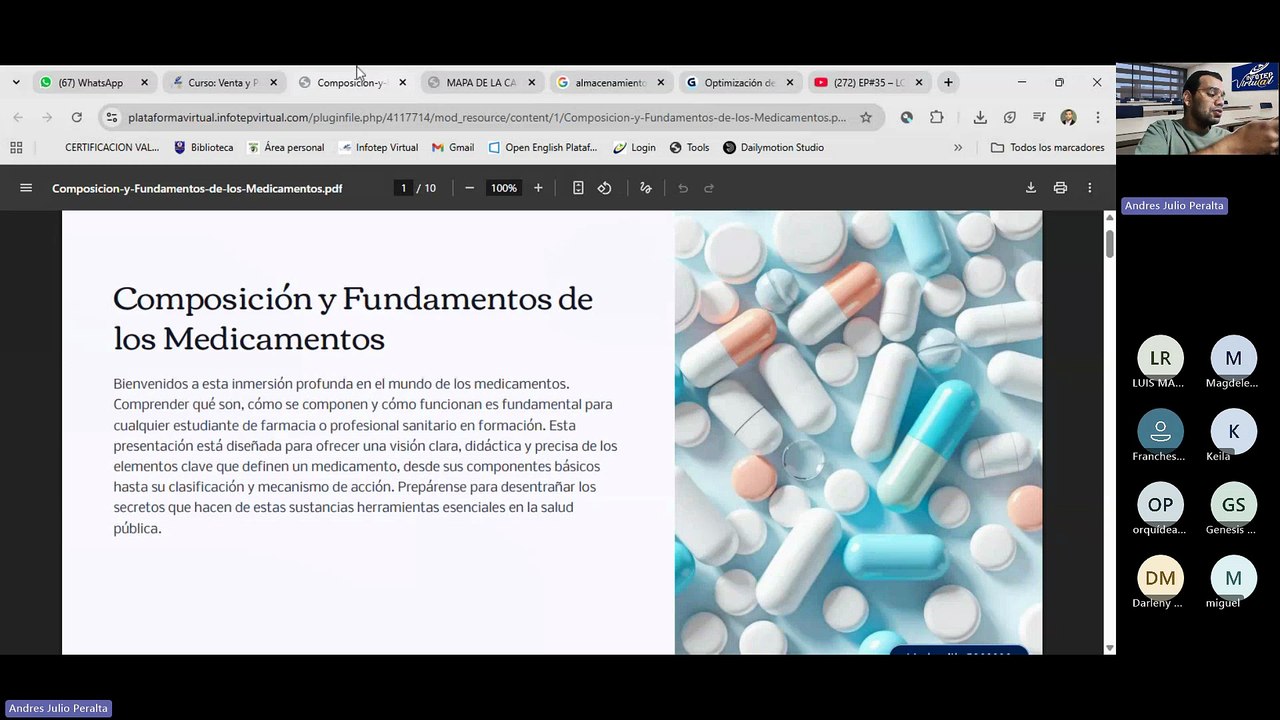Click the fit to page icon
The height and width of the screenshot is (720, 1280).
pyautogui.click(x=578, y=188)
